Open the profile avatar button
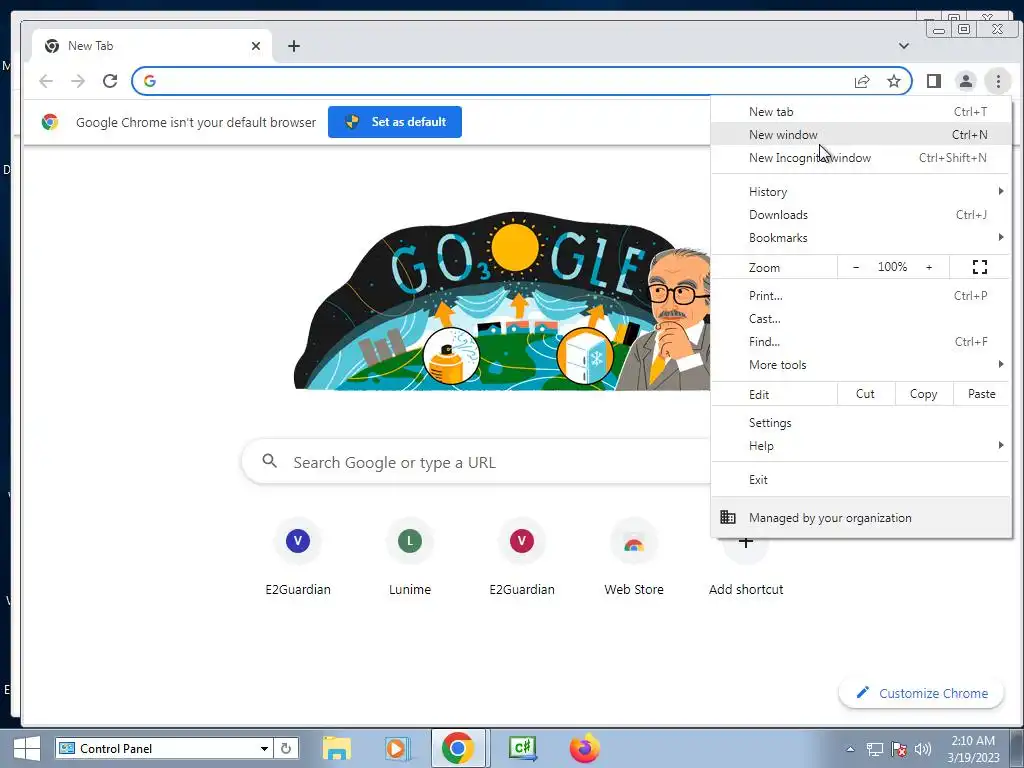 click(x=965, y=81)
